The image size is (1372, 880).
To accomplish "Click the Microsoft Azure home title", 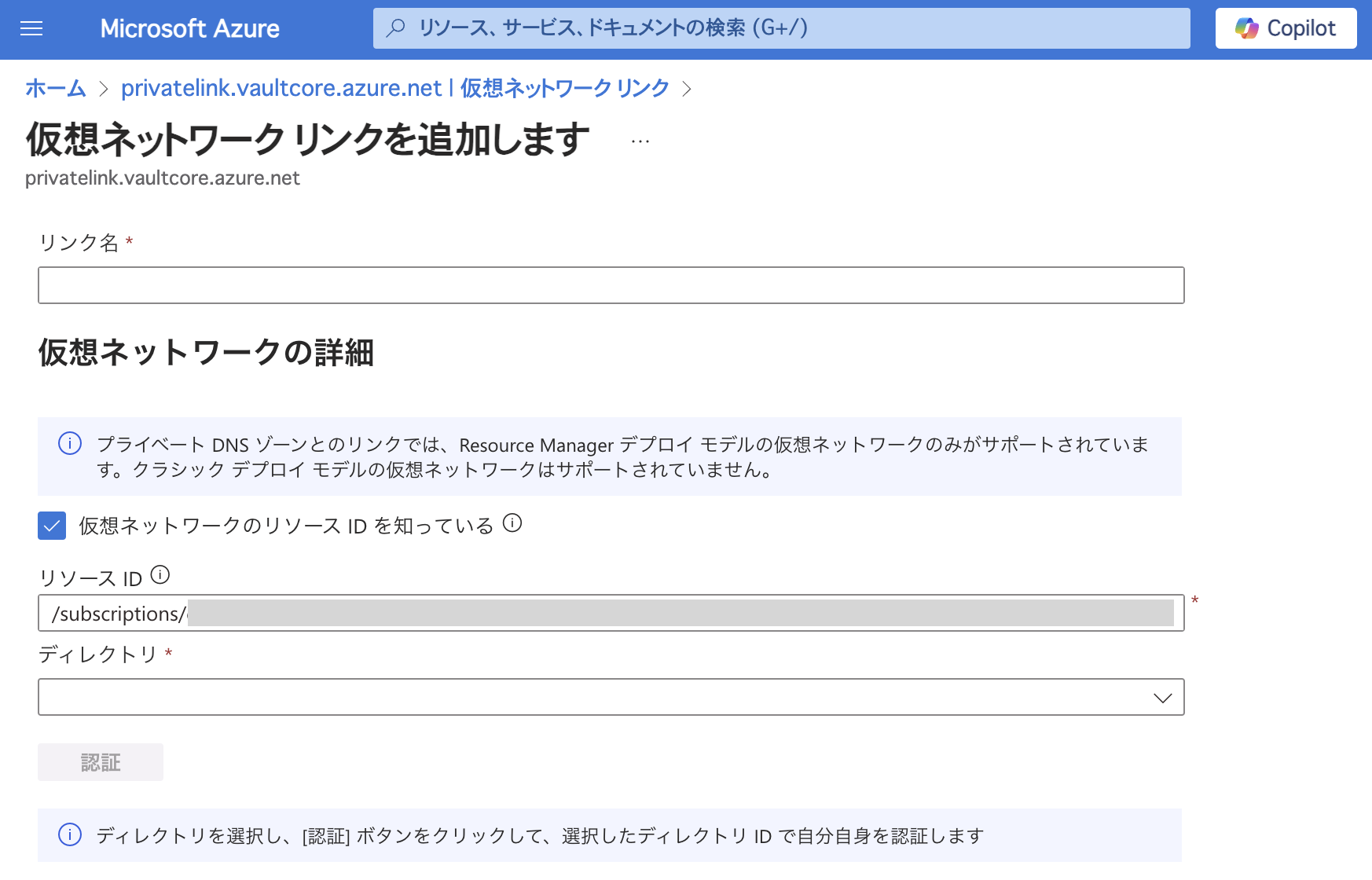I will tap(189, 29).
